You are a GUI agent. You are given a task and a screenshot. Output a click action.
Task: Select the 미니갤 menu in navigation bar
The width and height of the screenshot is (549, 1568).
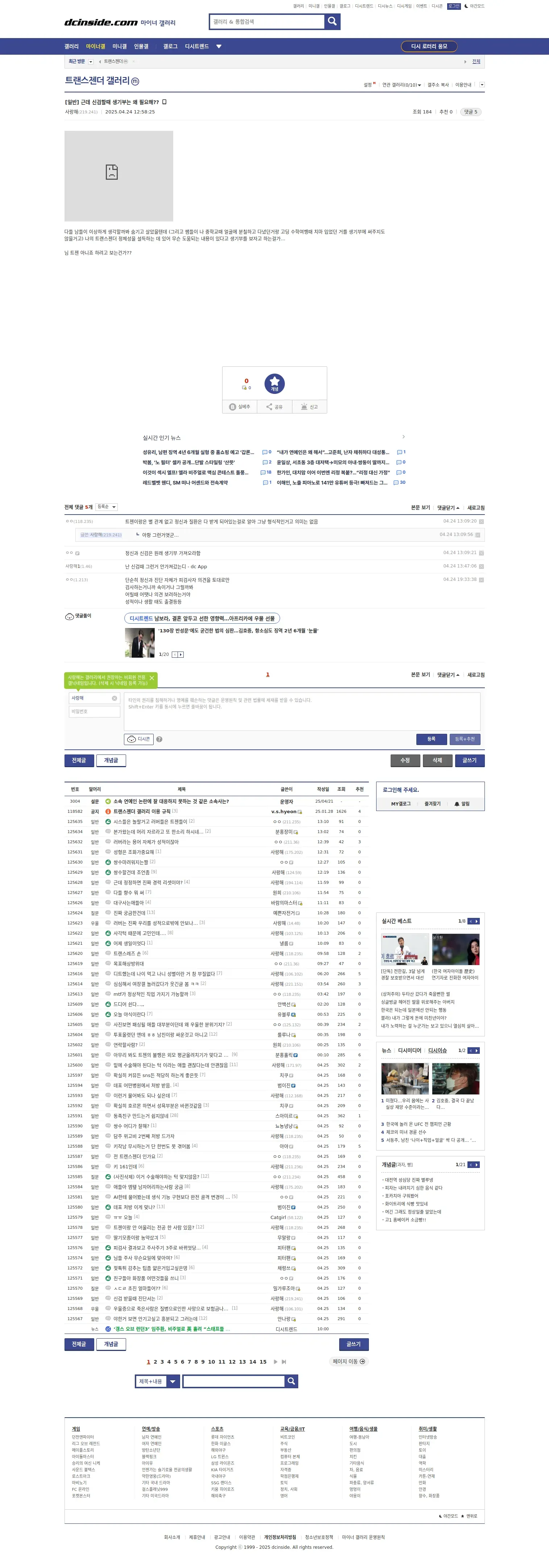(119, 46)
